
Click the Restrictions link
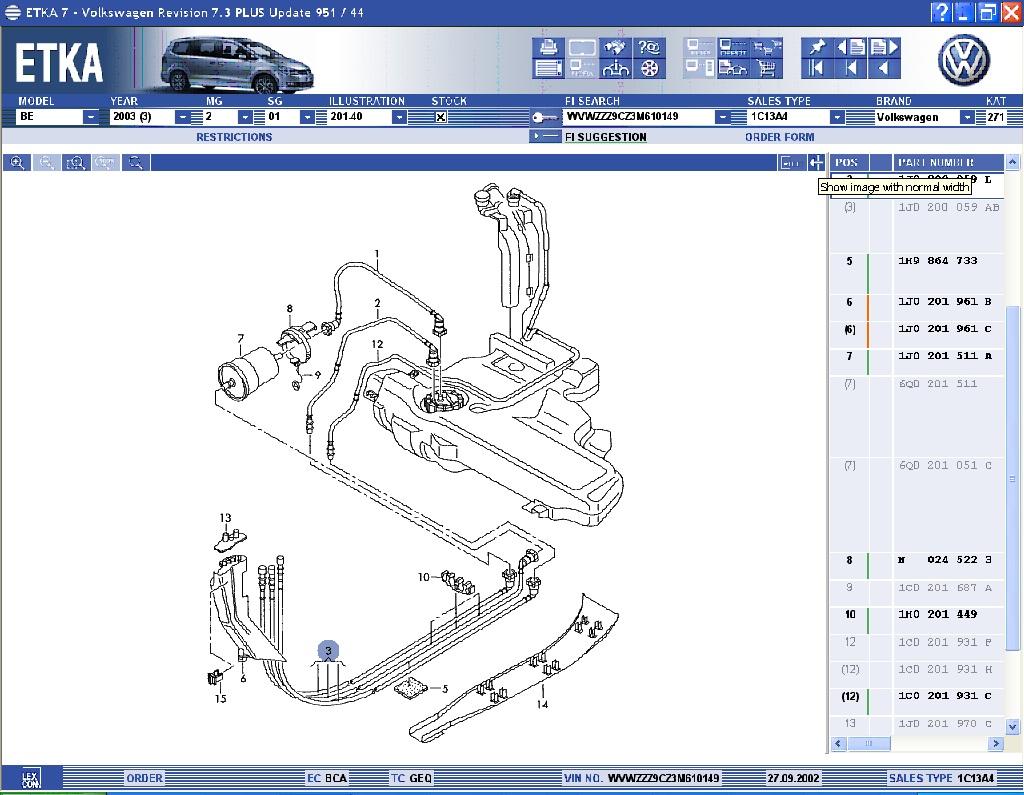tap(234, 137)
